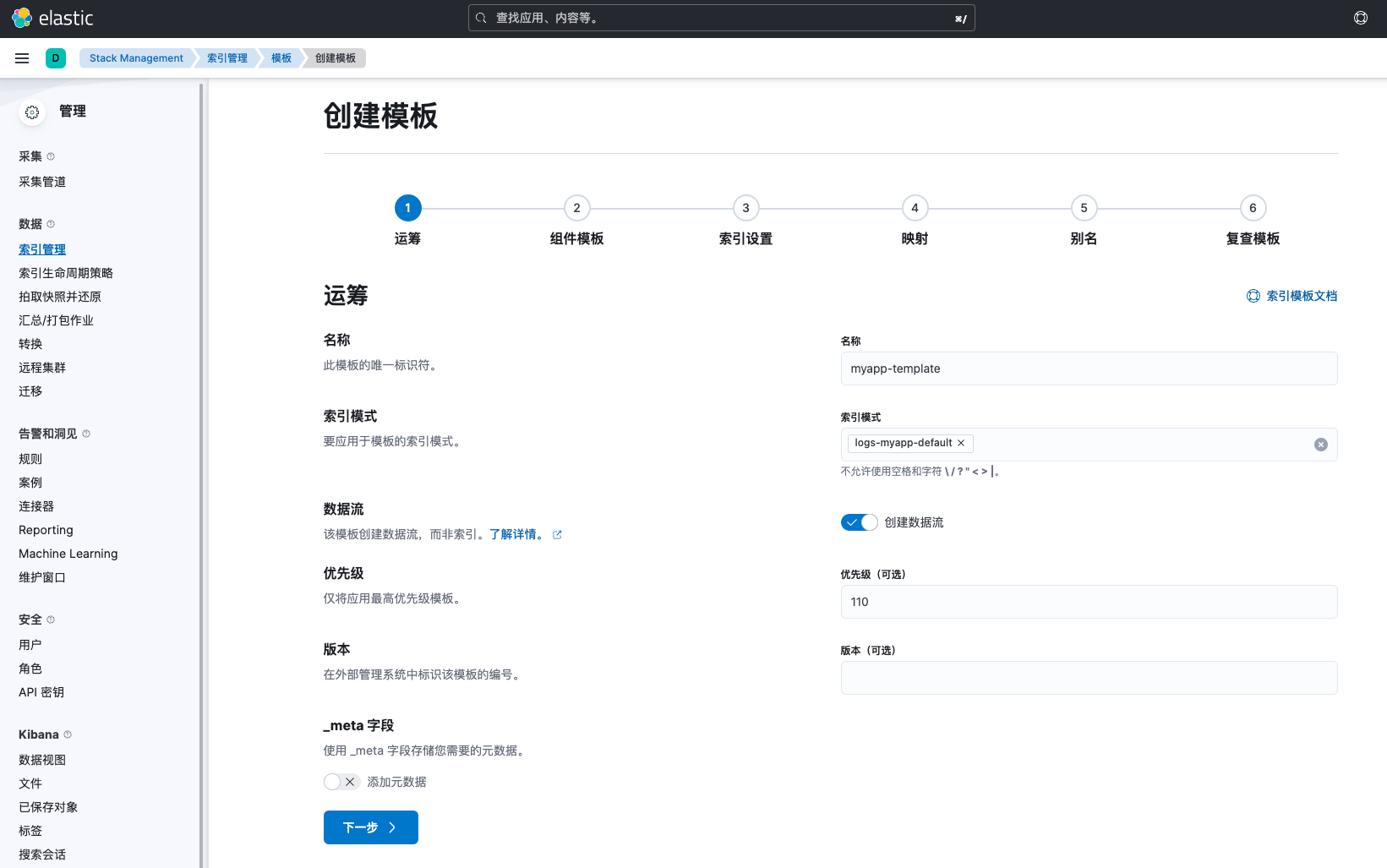Click the empty 版本 input field
This screenshot has width=1387, height=868.
(1089, 678)
